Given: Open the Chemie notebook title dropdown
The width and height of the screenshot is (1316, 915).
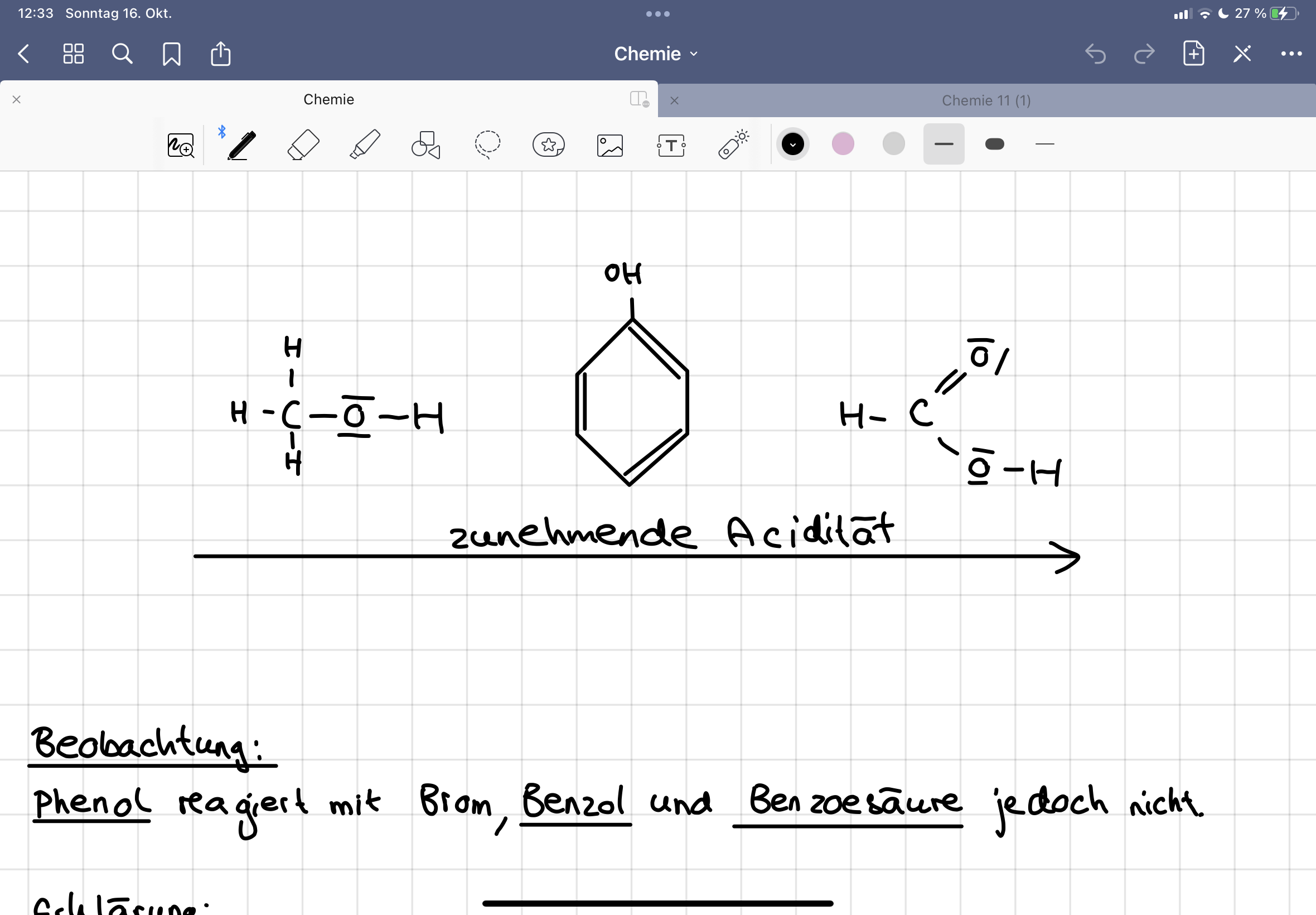Looking at the screenshot, I should 655,54.
